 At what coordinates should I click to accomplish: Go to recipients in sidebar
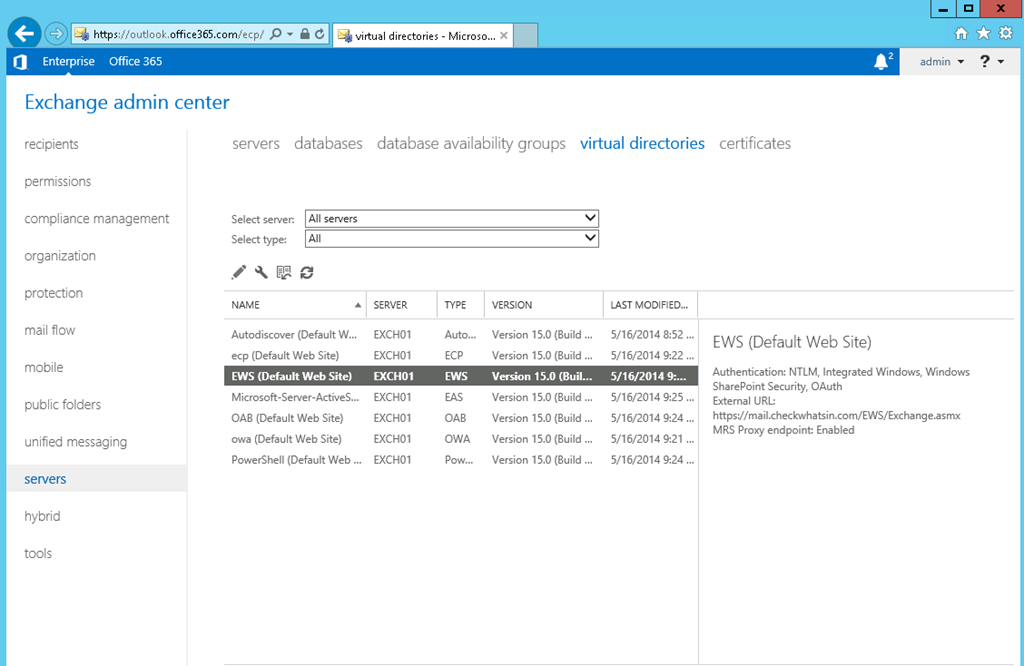pyautogui.click(x=52, y=144)
